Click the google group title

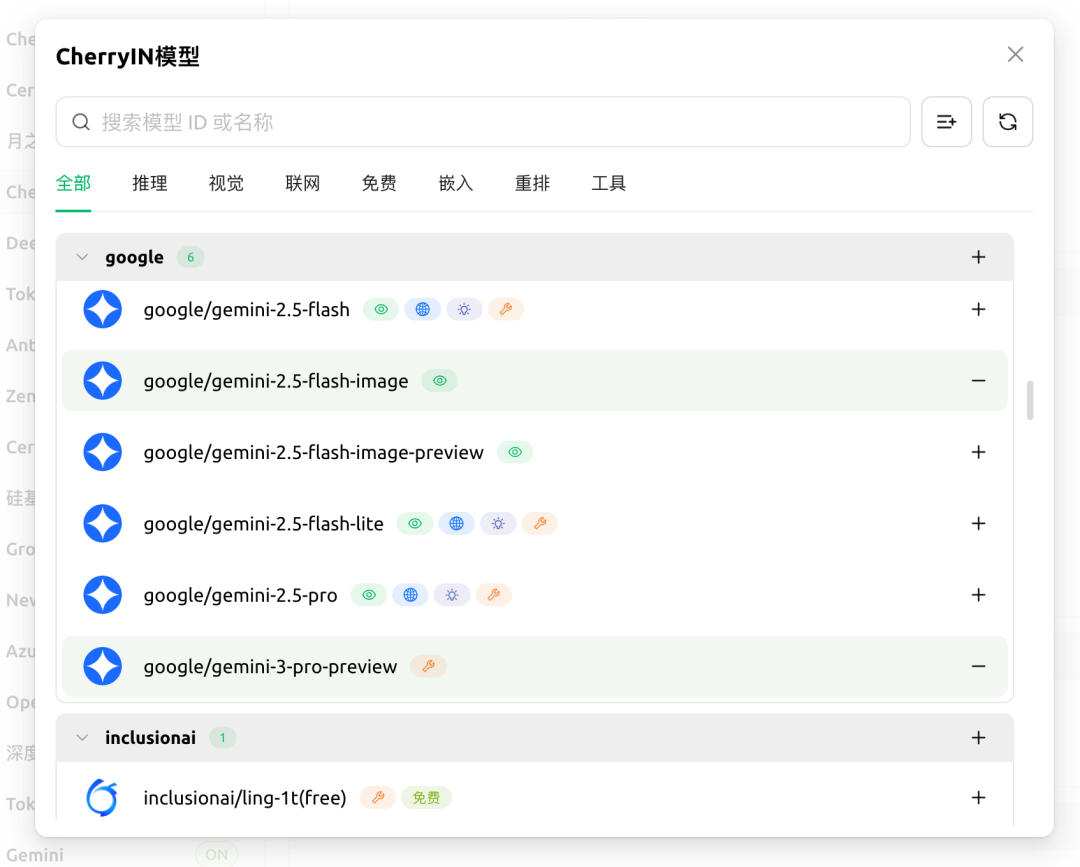point(134,257)
